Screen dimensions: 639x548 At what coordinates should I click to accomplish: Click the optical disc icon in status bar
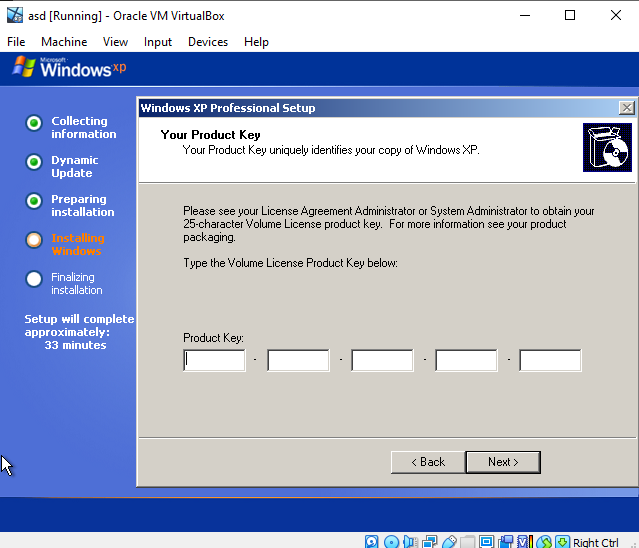(x=391, y=541)
